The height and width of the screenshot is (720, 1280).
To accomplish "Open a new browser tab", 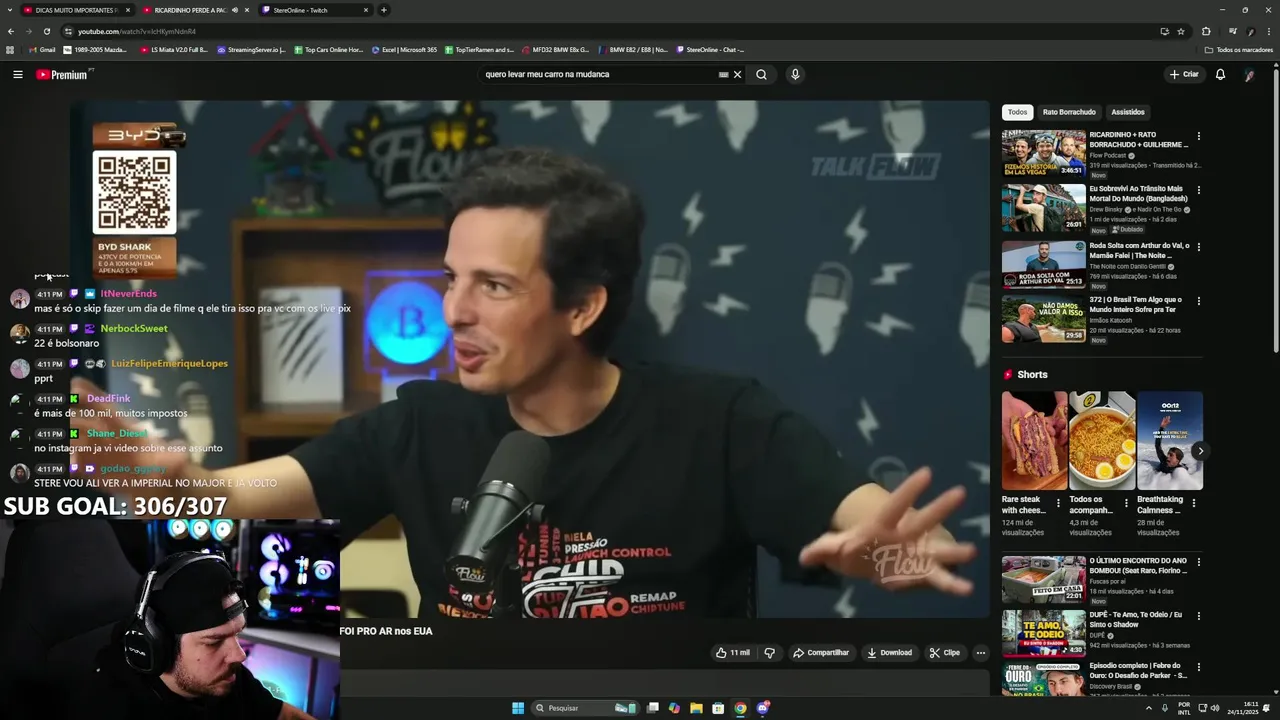I will [x=383, y=10].
